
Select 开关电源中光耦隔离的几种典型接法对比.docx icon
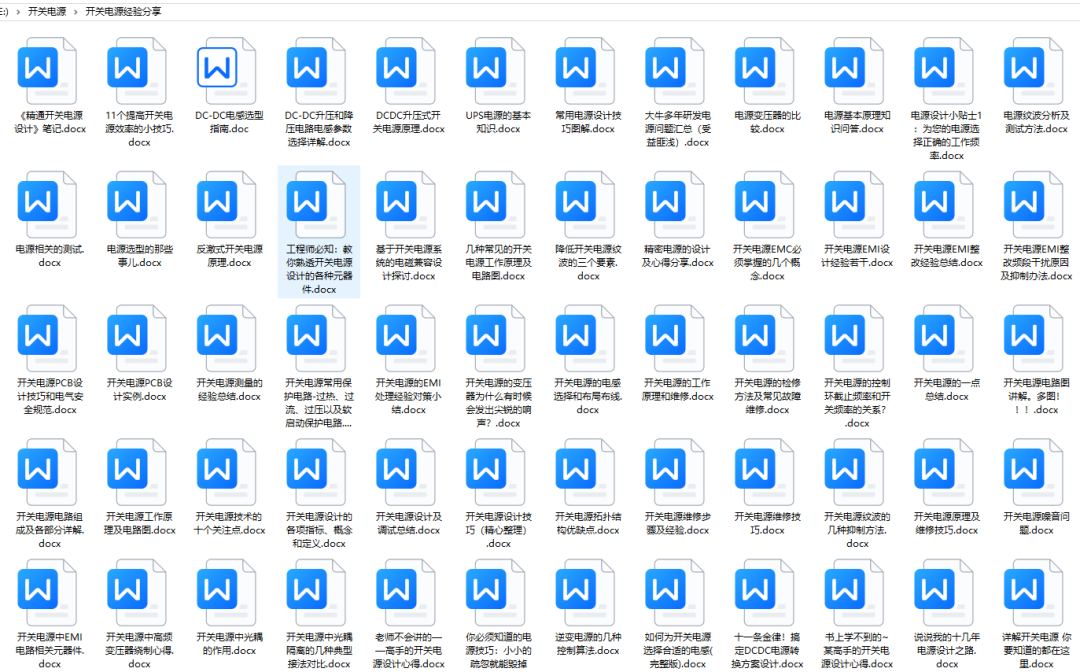(x=316, y=593)
